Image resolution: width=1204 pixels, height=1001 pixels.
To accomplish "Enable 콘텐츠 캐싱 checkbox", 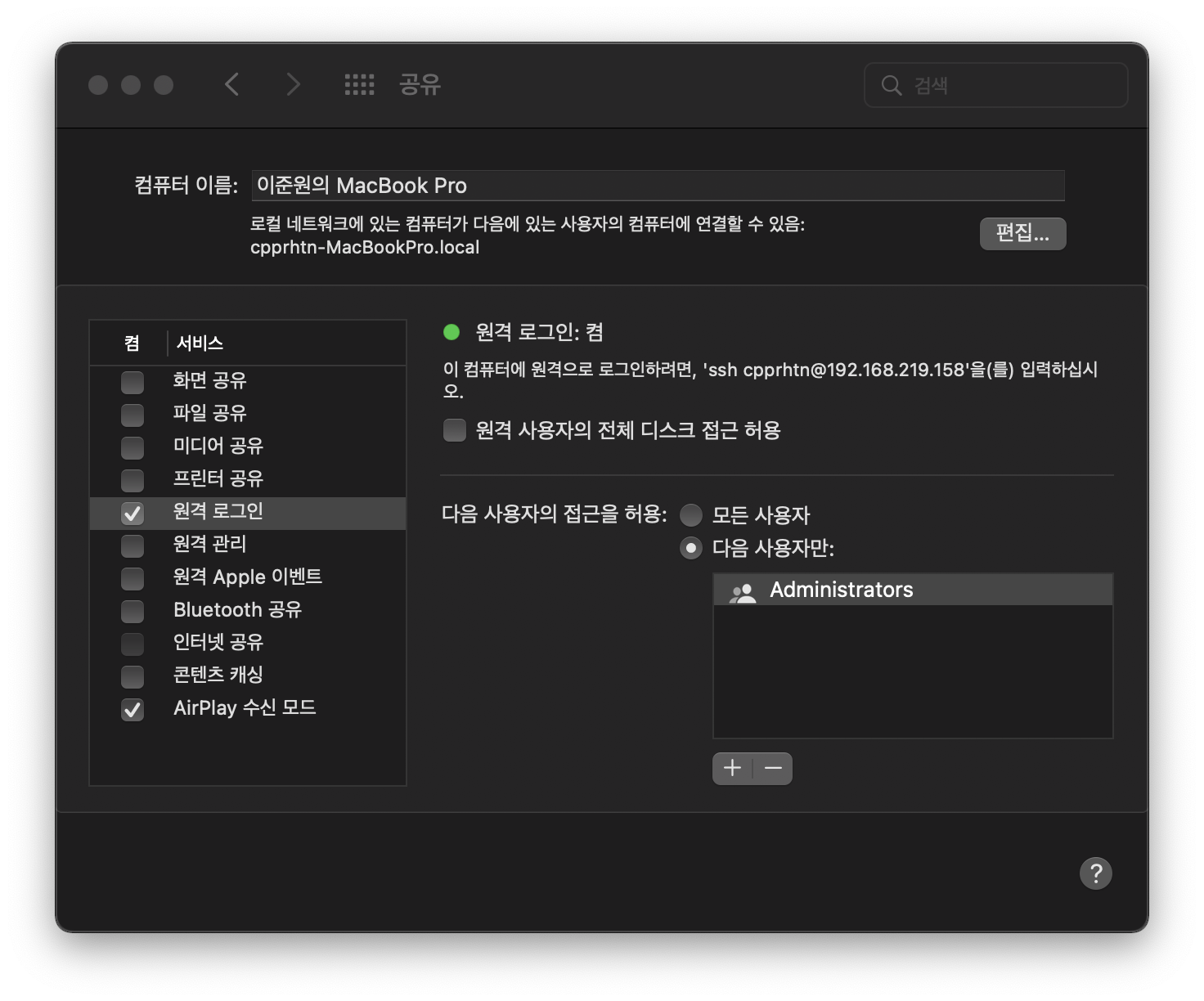I will [133, 676].
